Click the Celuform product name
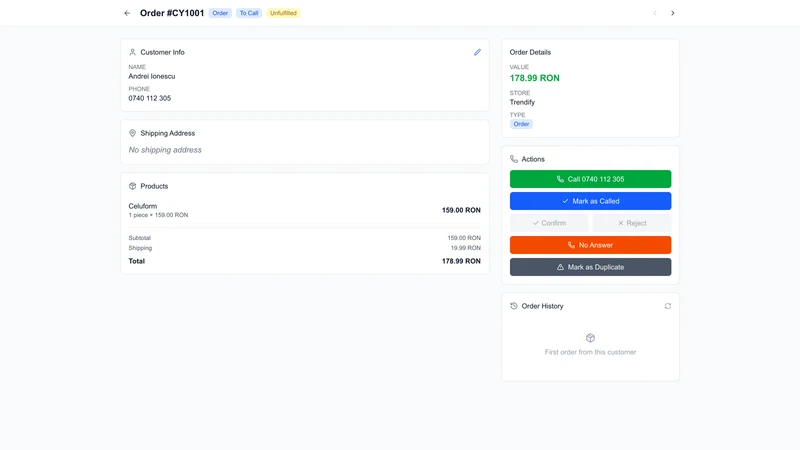The height and width of the screenshot is (450, 800). [x=143, y=206]
